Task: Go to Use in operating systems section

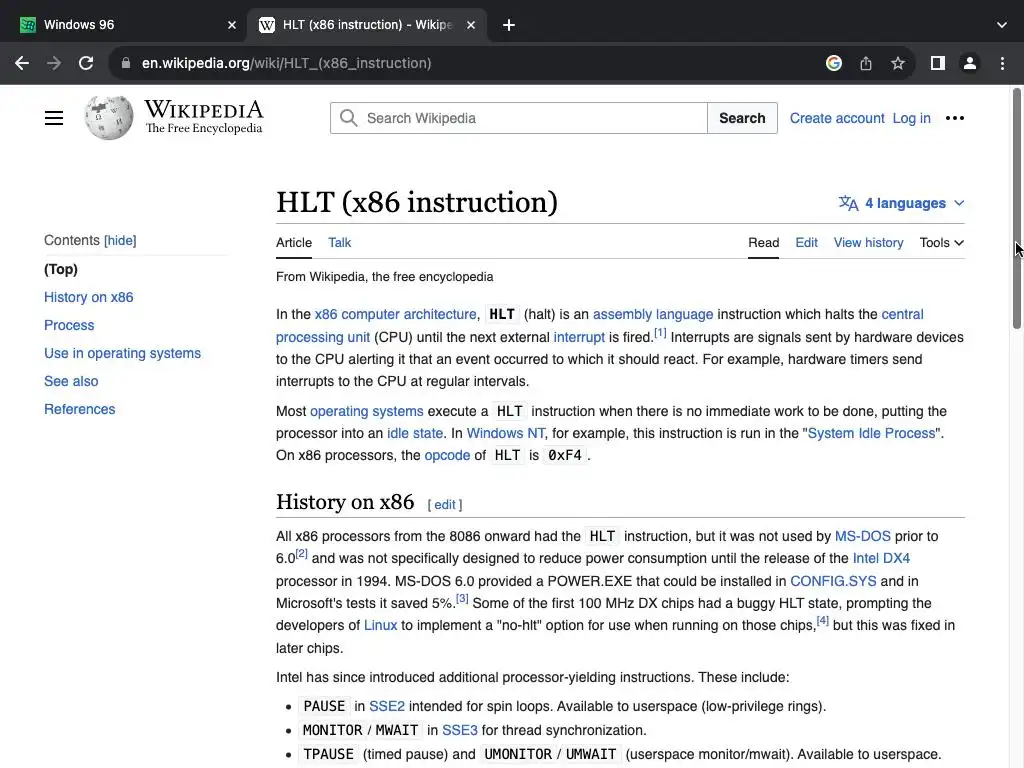Action: pos(122,353)
